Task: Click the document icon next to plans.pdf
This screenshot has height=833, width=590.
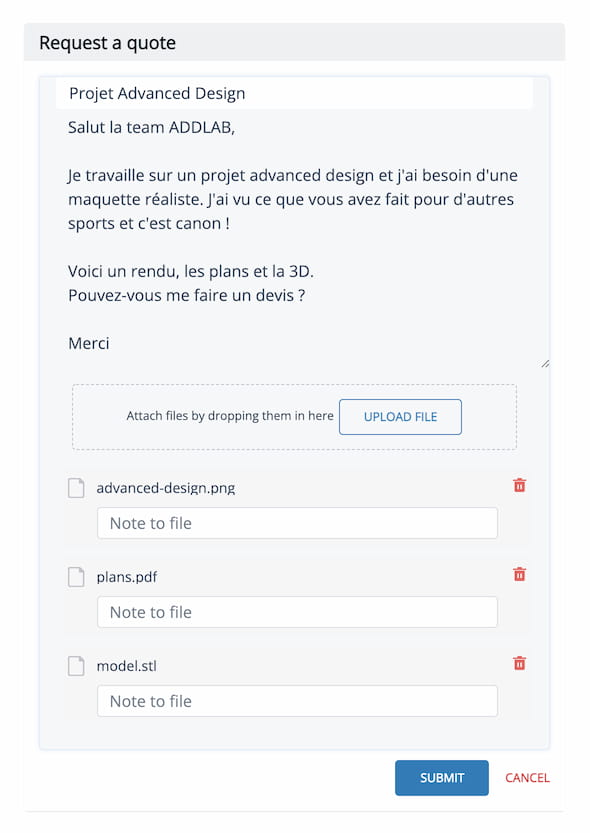Action: 76,577
